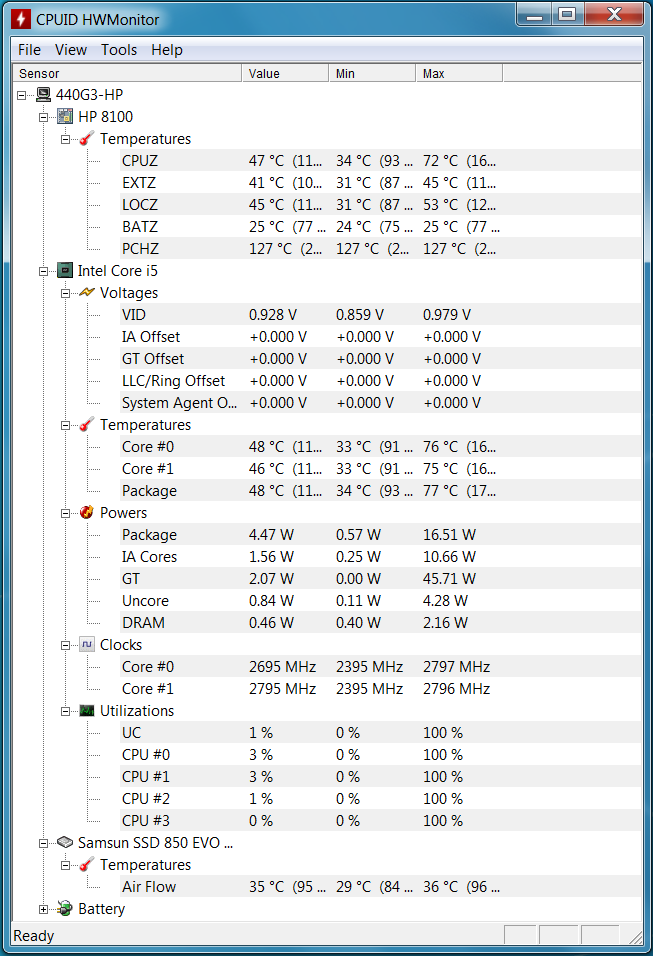Click the Clocks waveform icon

tap(87, 644)
